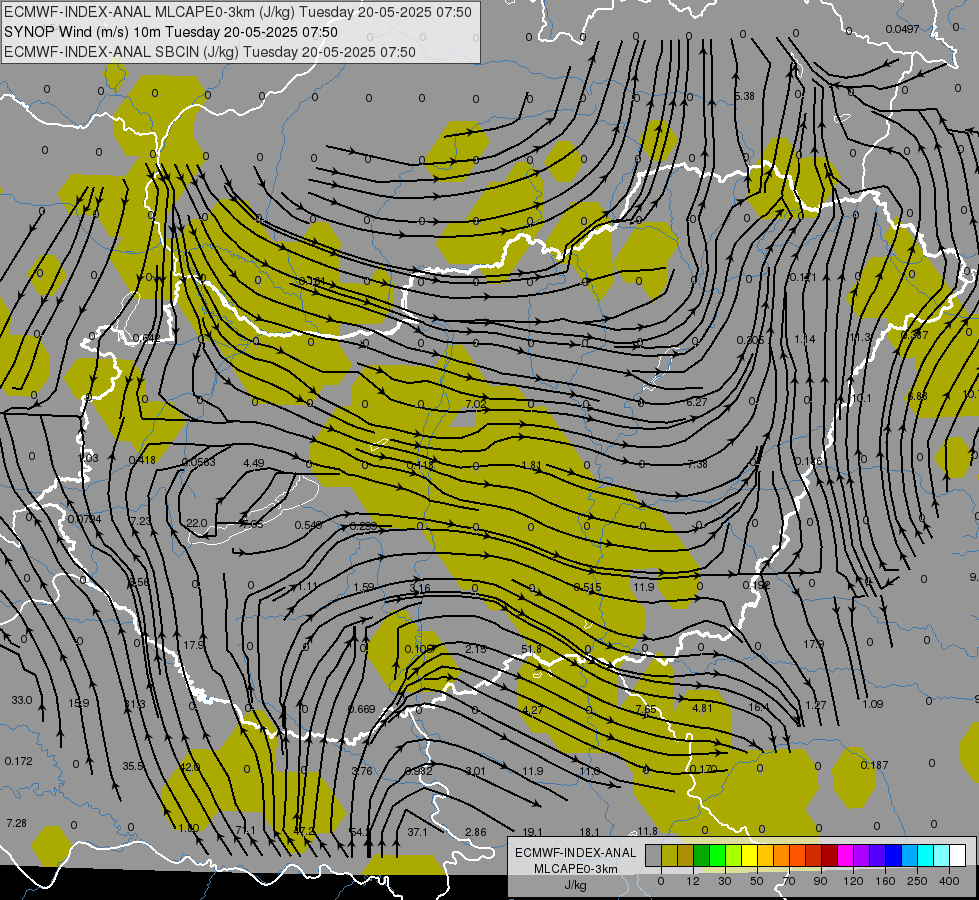Click the map value 7.28
The width and height of the screenshot is (979, 900).
pos(17,823)
